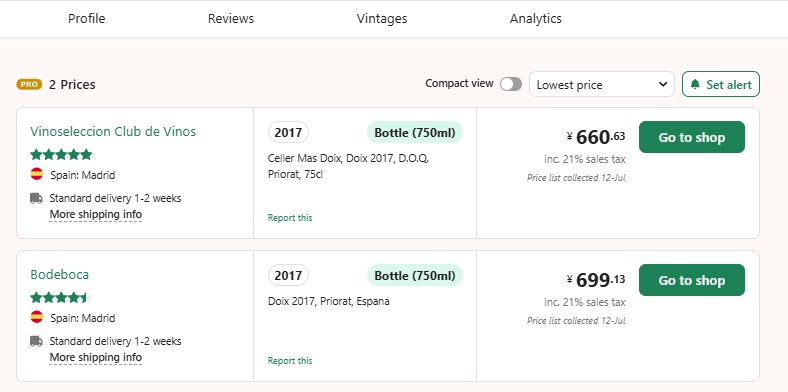Open the Vintages tab

click(x=382, y=19)
